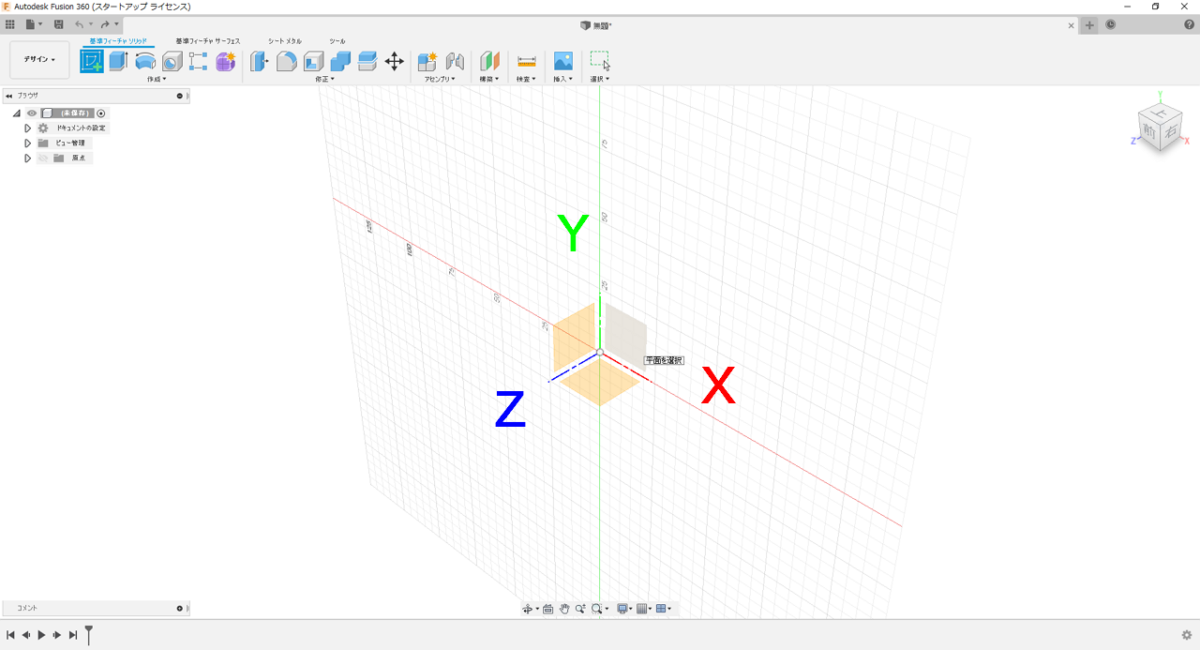Open the 選択 dropdown menu
Screen dimensions: 1200x650
point(599,78)
